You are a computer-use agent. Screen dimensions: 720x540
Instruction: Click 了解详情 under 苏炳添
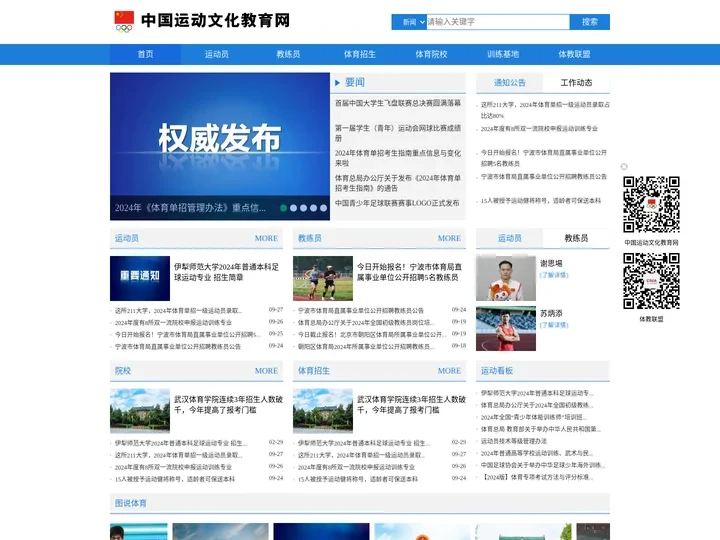(x=554, y=325)
